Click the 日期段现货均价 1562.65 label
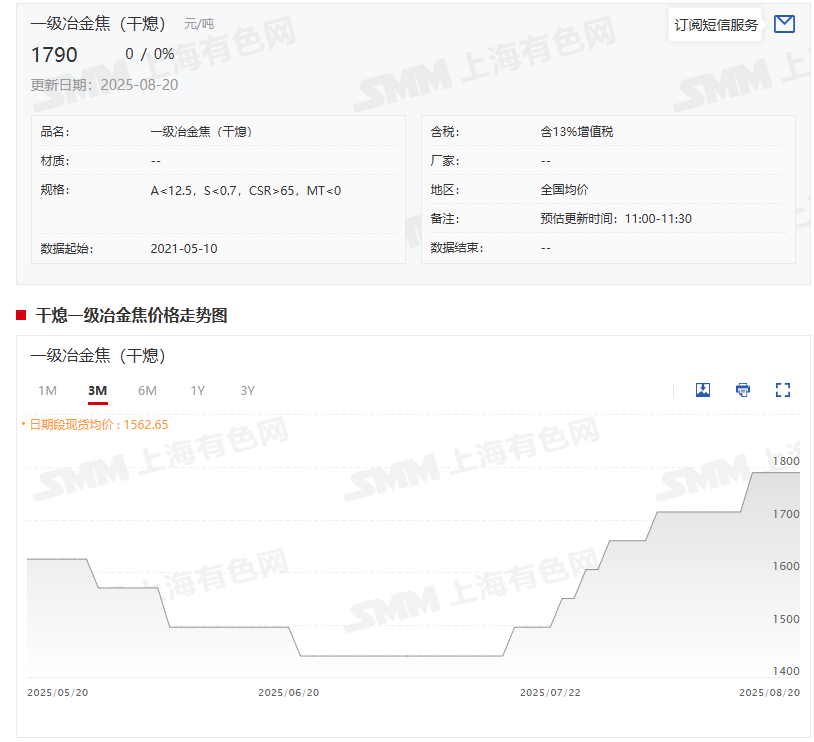 [98, 424]
